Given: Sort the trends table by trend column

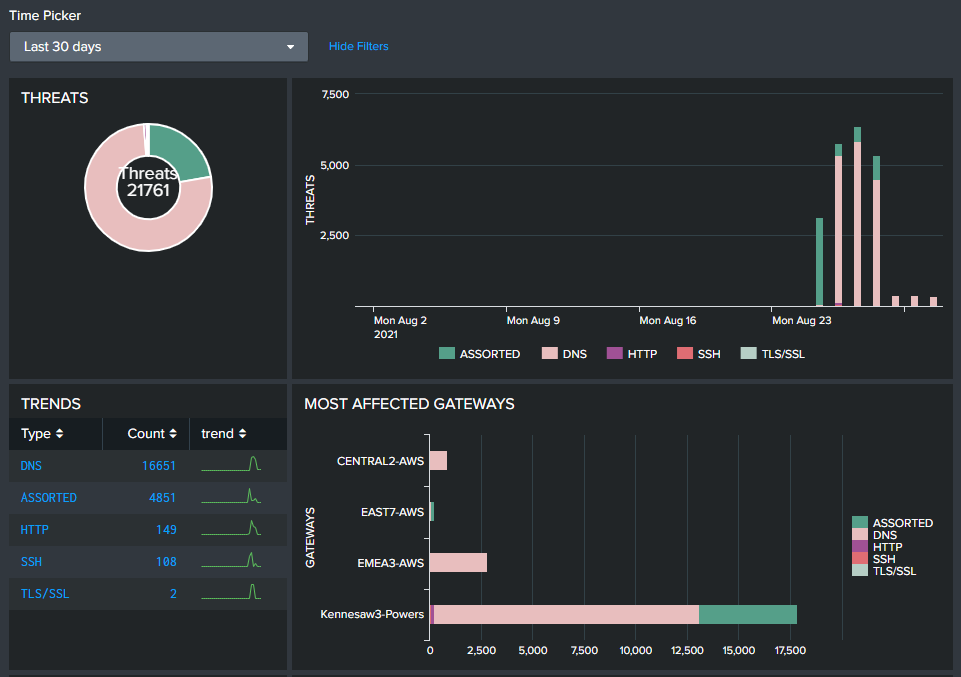Looking at the screenshot, I should 223,434.
